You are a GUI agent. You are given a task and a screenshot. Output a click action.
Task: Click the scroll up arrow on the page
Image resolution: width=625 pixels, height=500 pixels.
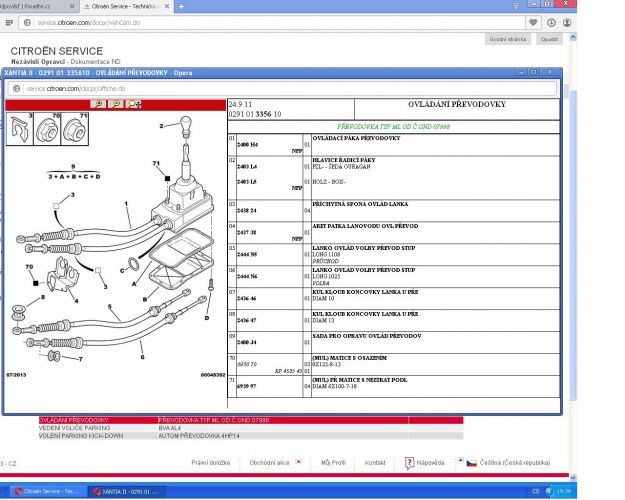573,37
